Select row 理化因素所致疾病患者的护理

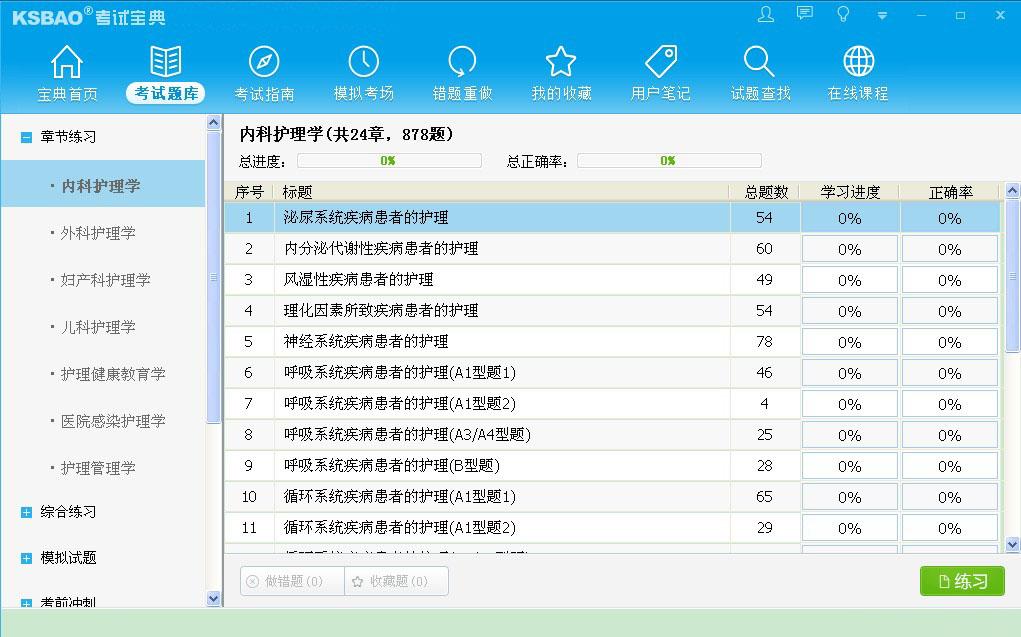(612, 311)
